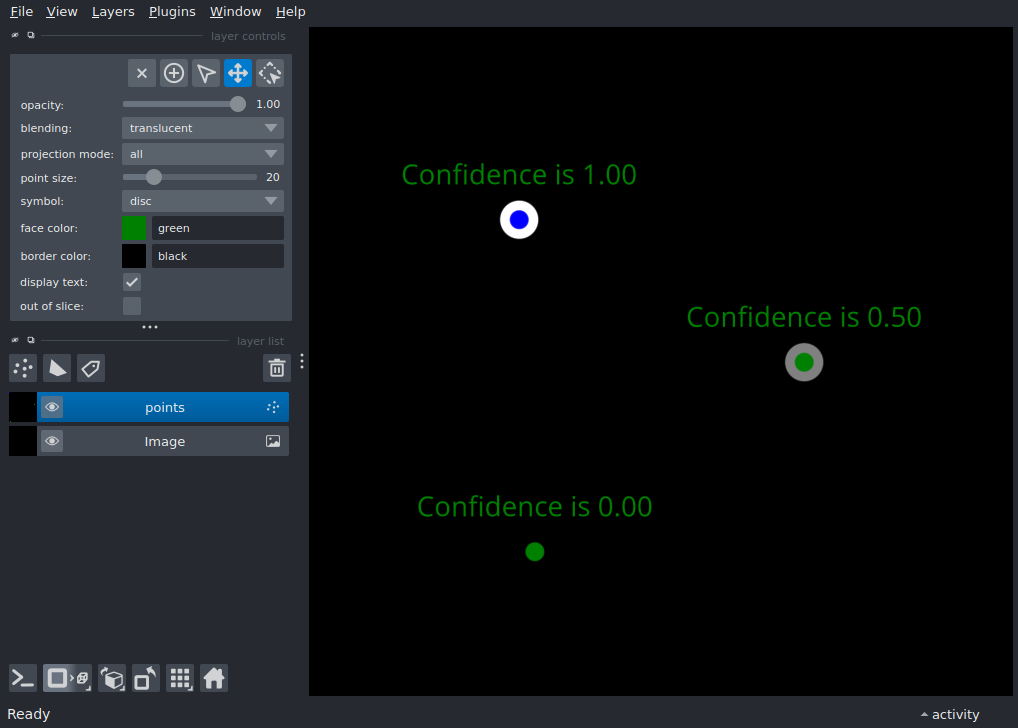Create a new shapes layer
This screenshot has height=728, width=1018.
click(57, 368)
